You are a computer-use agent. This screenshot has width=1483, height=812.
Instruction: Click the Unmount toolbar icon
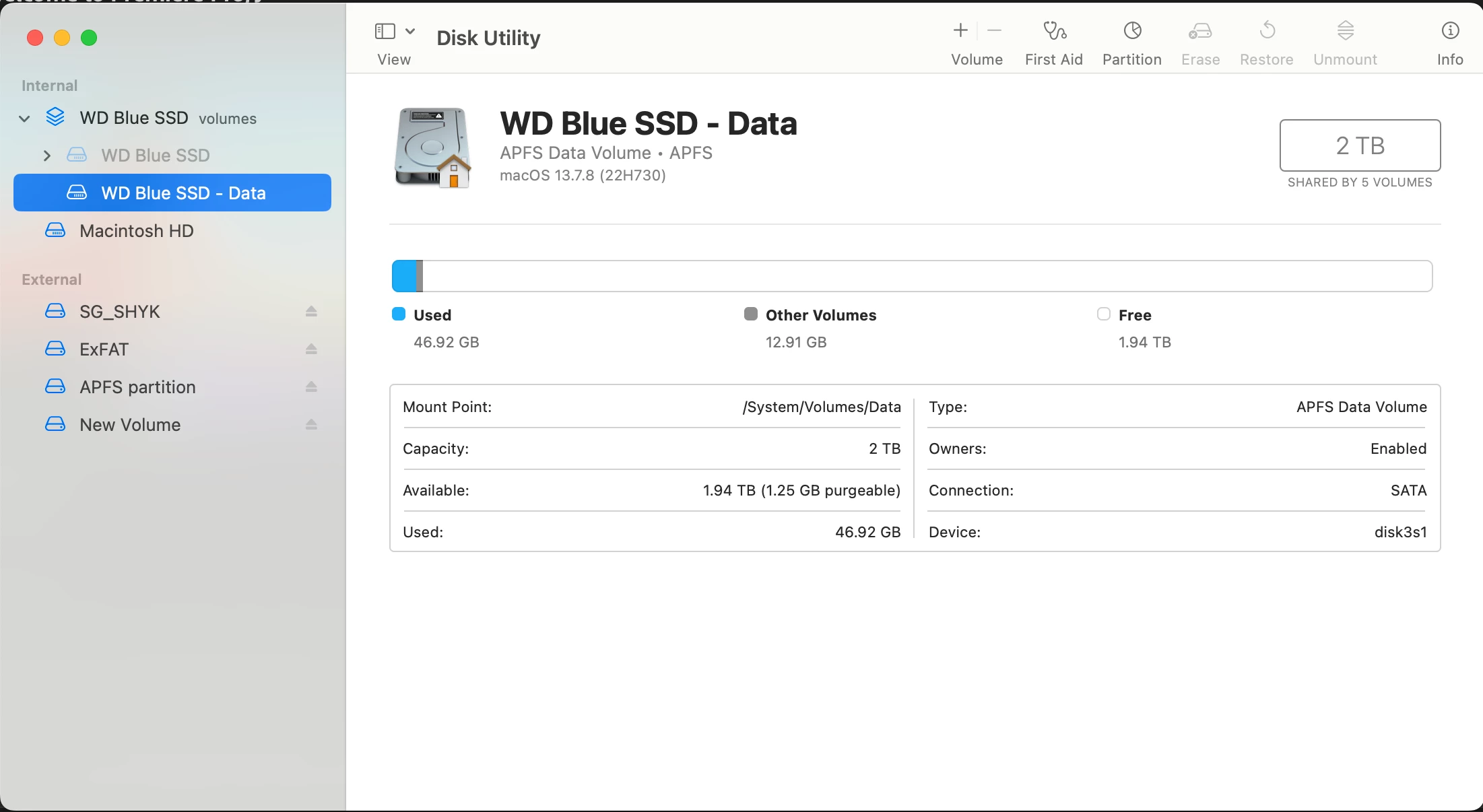[x=1345, y=31]
